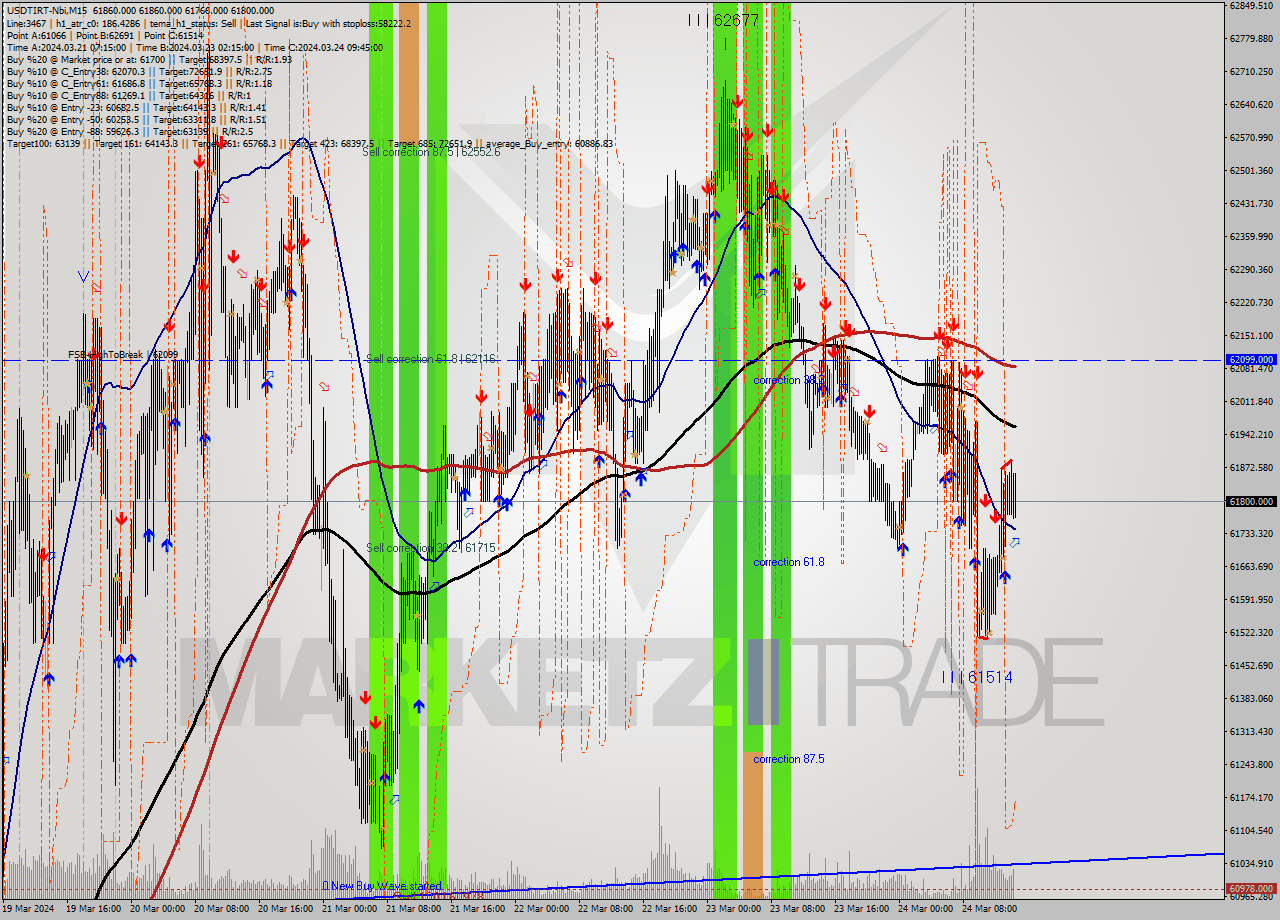Select the 'FSB-HighToBreak | 62099' label
The image size is (1280, 920).
coord(123,354)
